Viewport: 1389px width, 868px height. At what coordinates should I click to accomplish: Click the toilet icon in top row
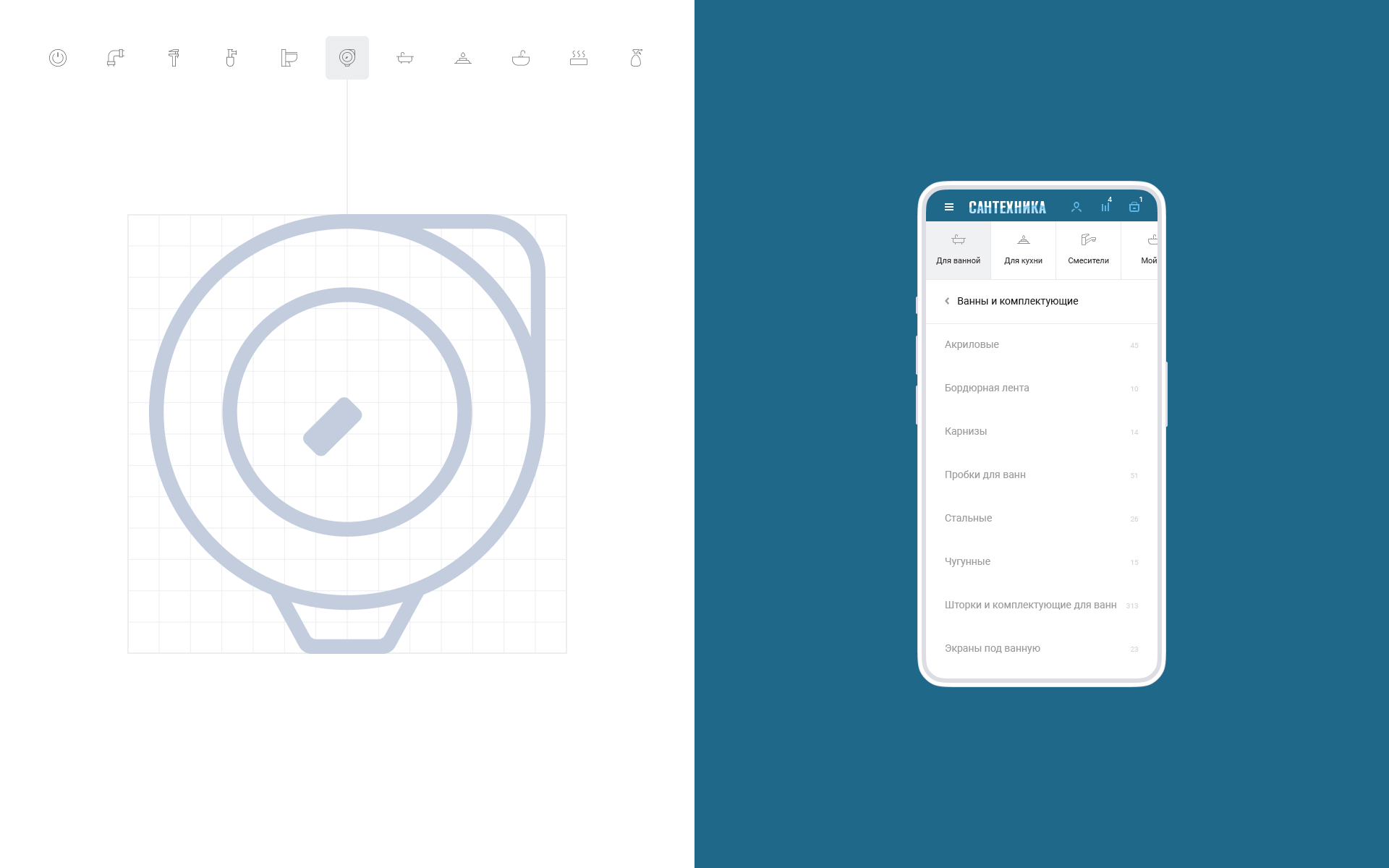(x=289, y=58)
